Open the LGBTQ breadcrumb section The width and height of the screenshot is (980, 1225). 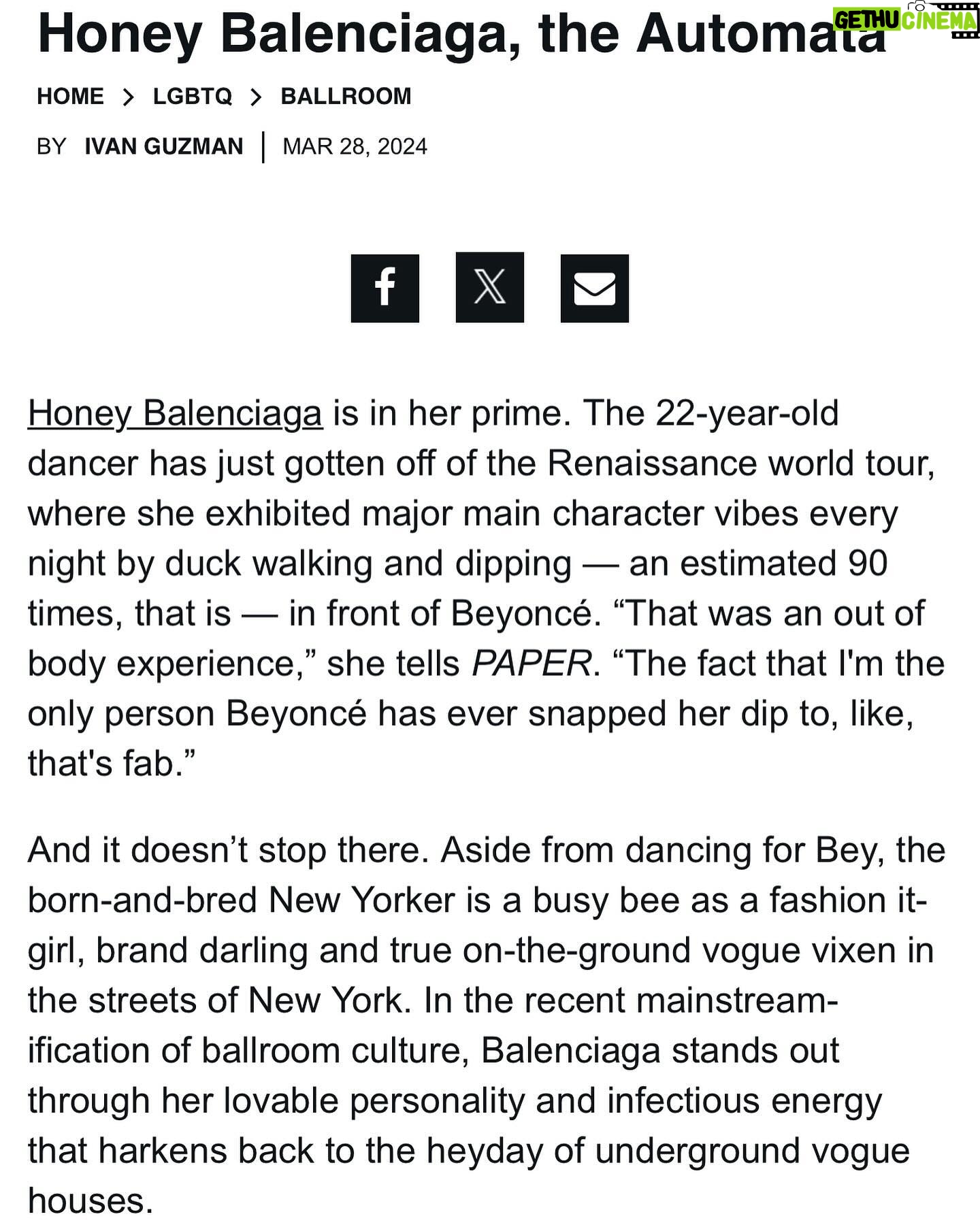pos(192,97)
